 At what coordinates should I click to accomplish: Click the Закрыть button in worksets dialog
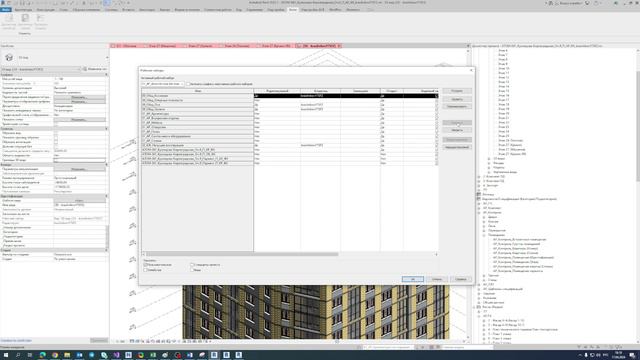click(x=457, y=130)
